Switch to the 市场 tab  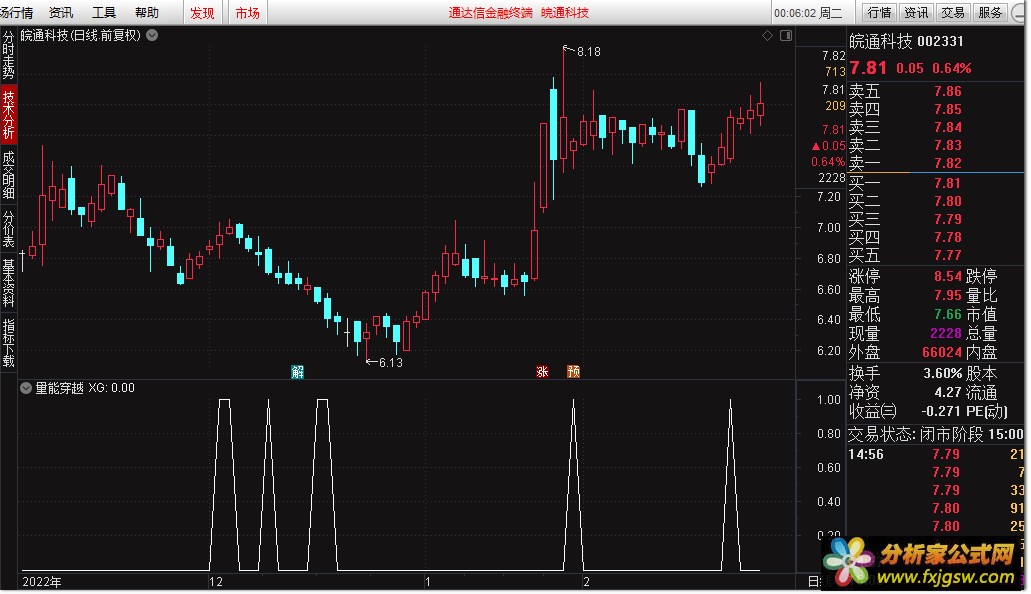(x=247, y=13)
